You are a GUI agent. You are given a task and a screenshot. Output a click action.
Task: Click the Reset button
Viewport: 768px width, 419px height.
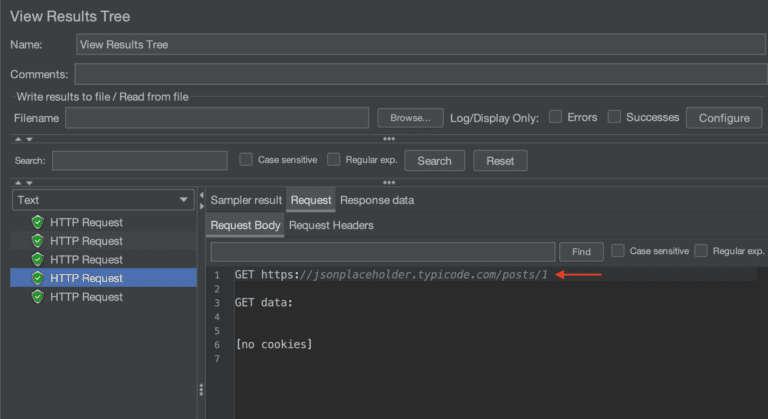(500, 161)
